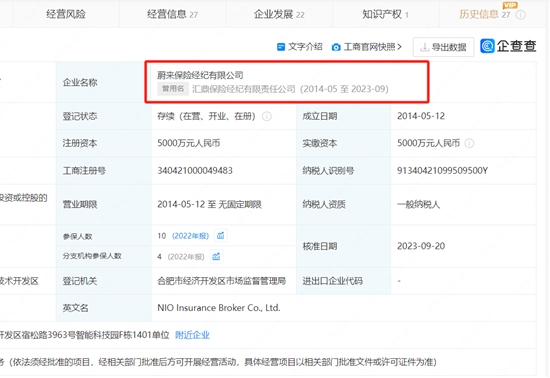This screenshot has width=550, height=378.
Task: Click info icon beside 历史信息
Action: click(521, 15)
